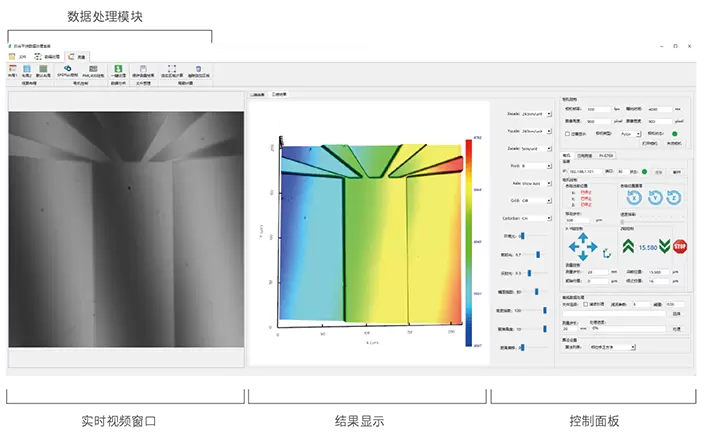Click the button right of the IP status indicator

(x=658, y=171)
